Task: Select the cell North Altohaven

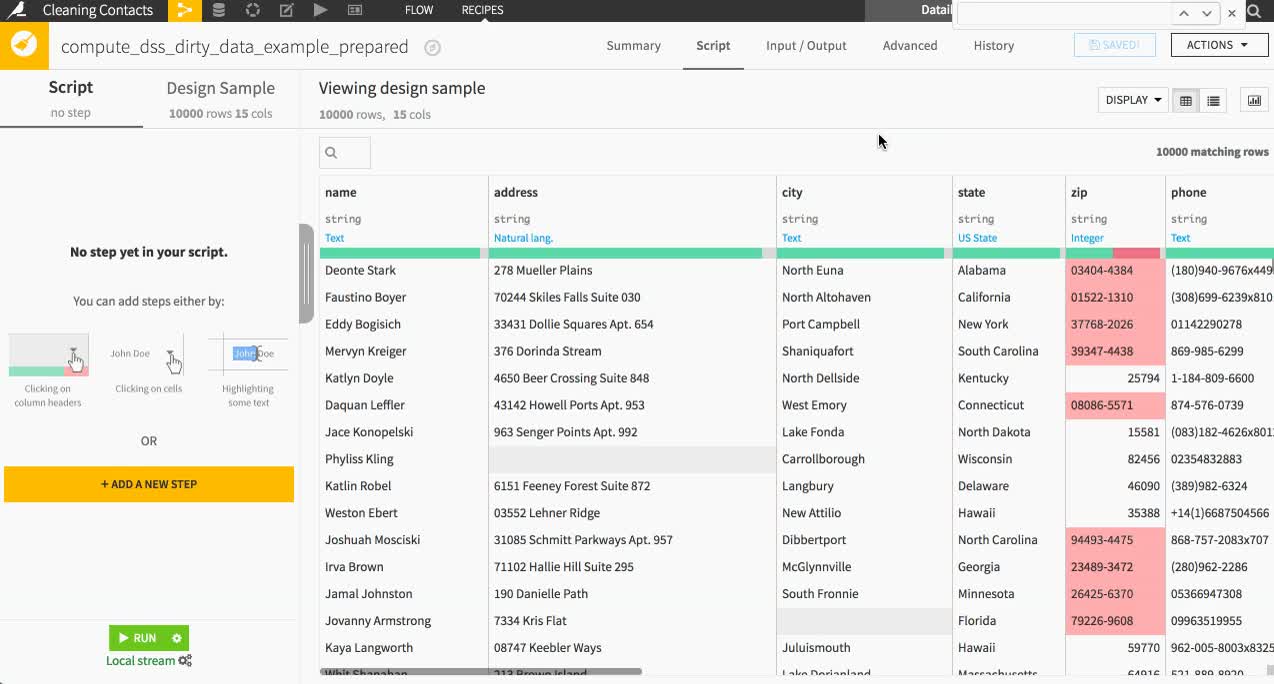Action: pos(864,297)
